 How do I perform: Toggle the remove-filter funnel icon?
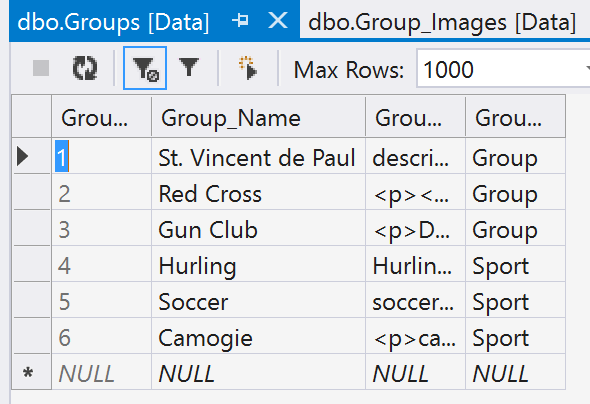[145, 68]
